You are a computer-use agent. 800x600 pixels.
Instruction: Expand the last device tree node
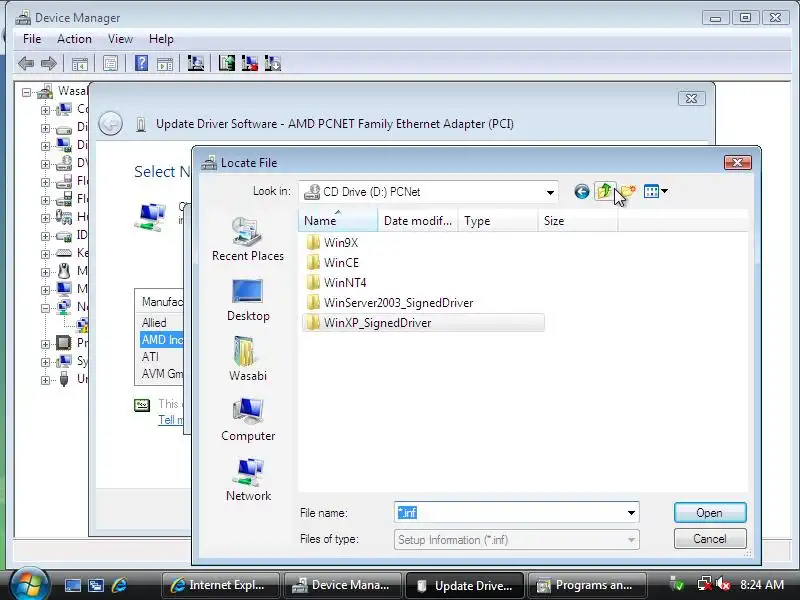coord(45,380)
